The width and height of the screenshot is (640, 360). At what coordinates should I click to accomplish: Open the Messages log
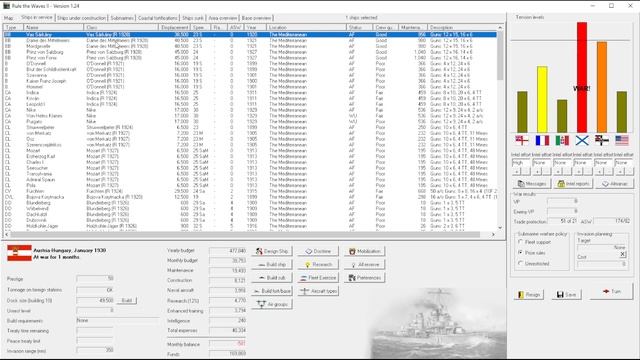click(531, 184)
